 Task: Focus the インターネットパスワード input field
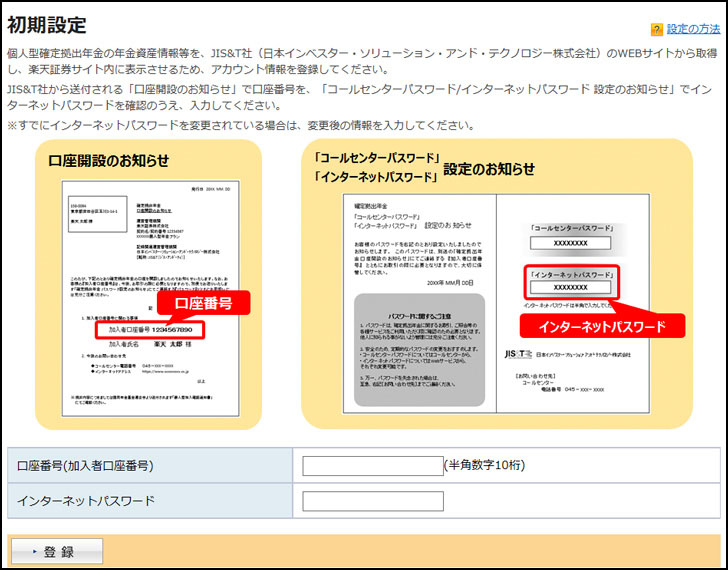tap(372, 501)
